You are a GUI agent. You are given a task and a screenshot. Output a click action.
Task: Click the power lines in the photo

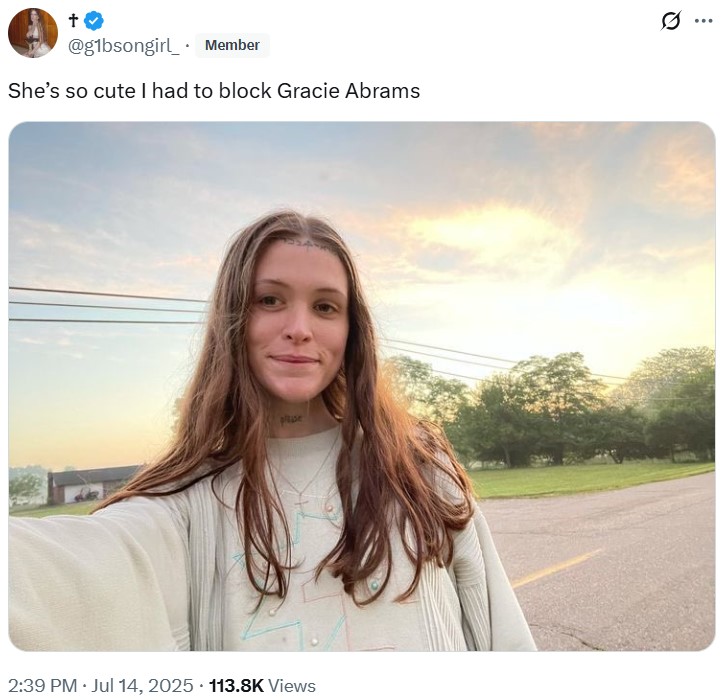pyautogui.click(x=106, y=304)
